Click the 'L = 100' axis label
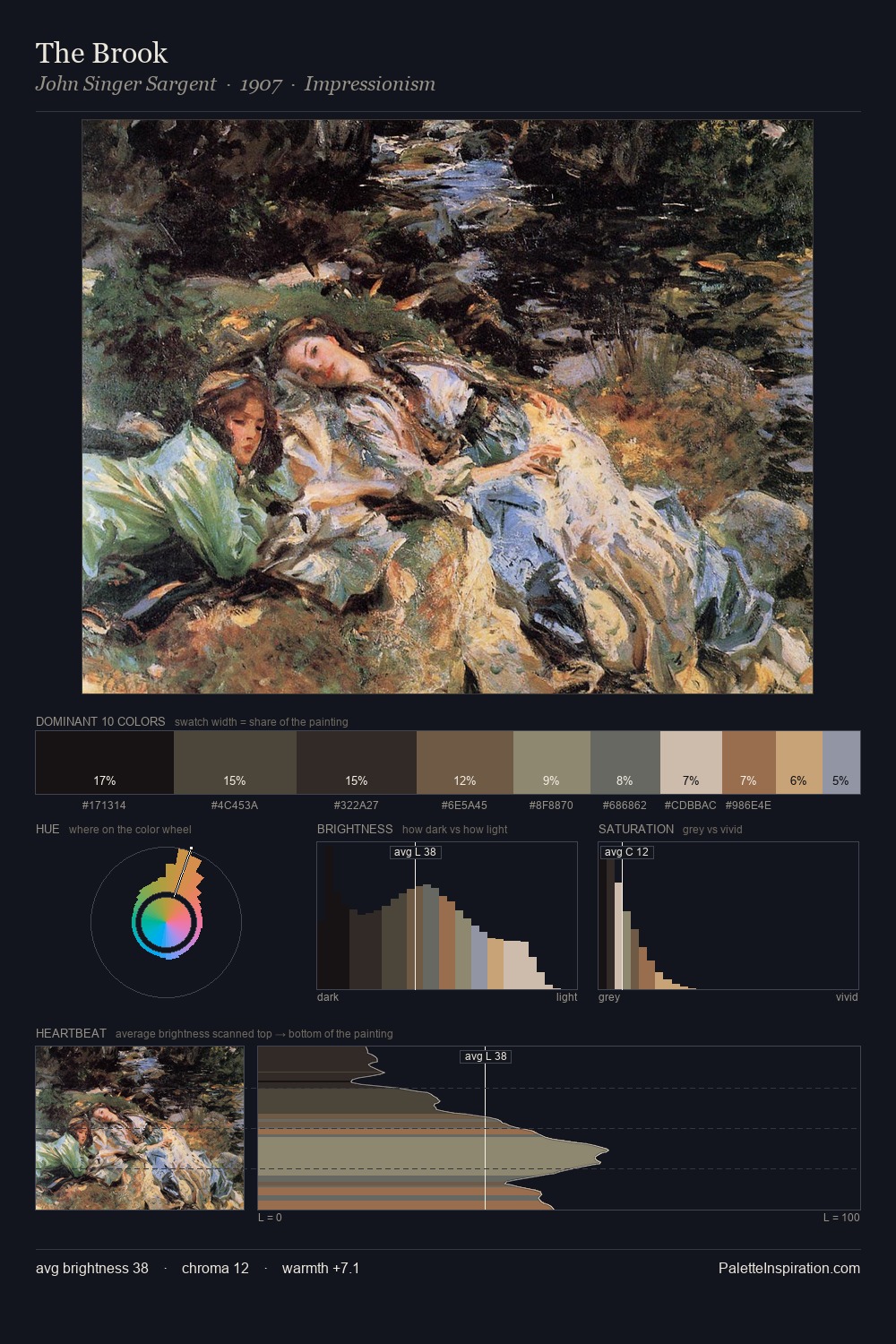Viewport: 896px width, 1344px height. coord(841,1218)
